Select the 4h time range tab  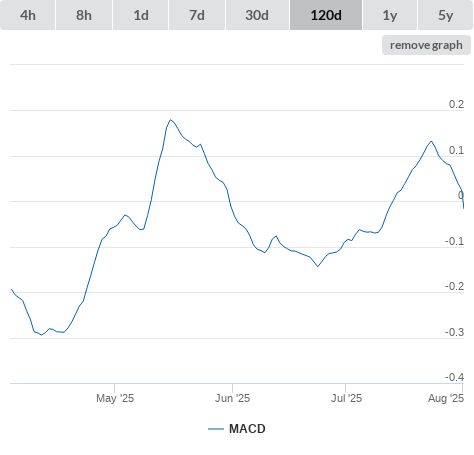pyautogui.click(x=28, y=15)
